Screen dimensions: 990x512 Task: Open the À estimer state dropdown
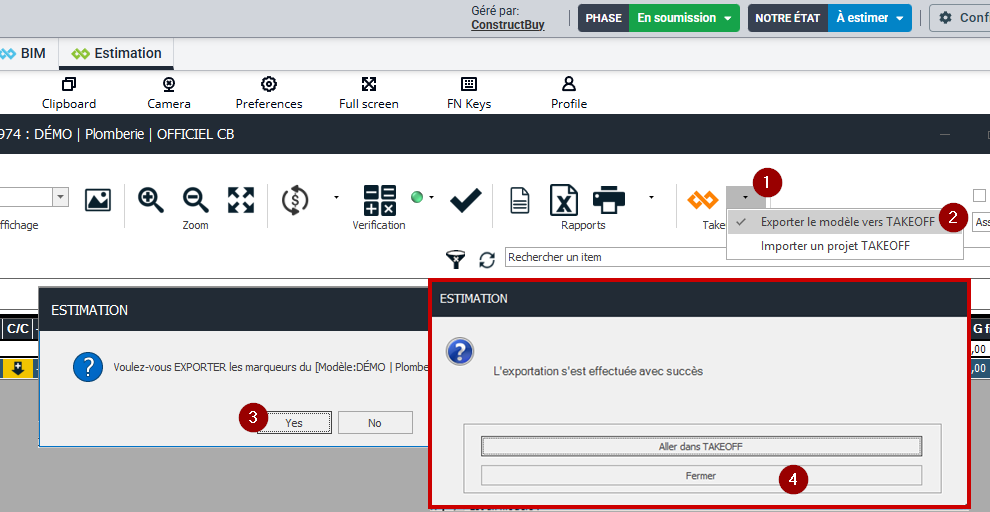pos(869,18)
